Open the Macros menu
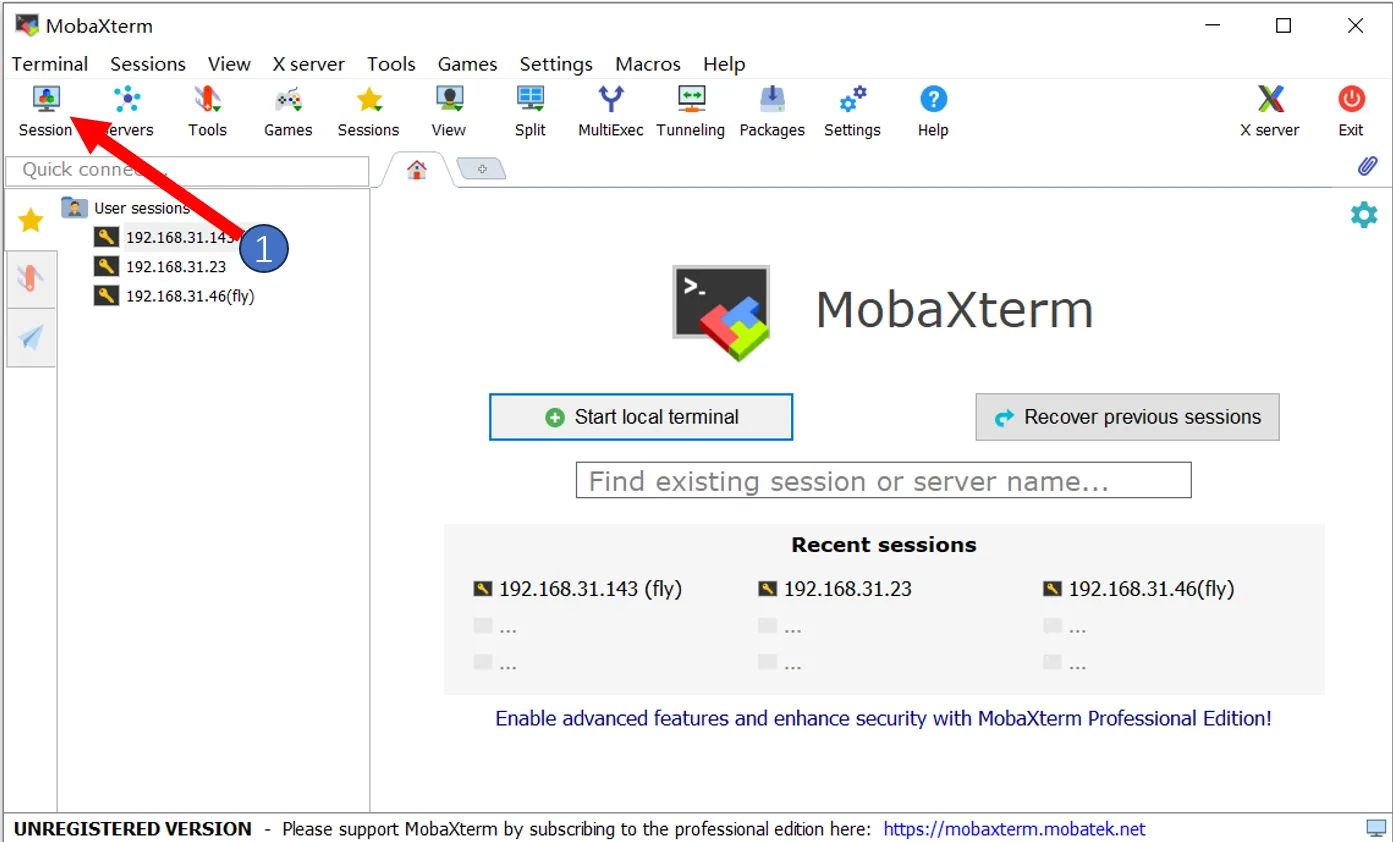 click(x=647, y=64)
